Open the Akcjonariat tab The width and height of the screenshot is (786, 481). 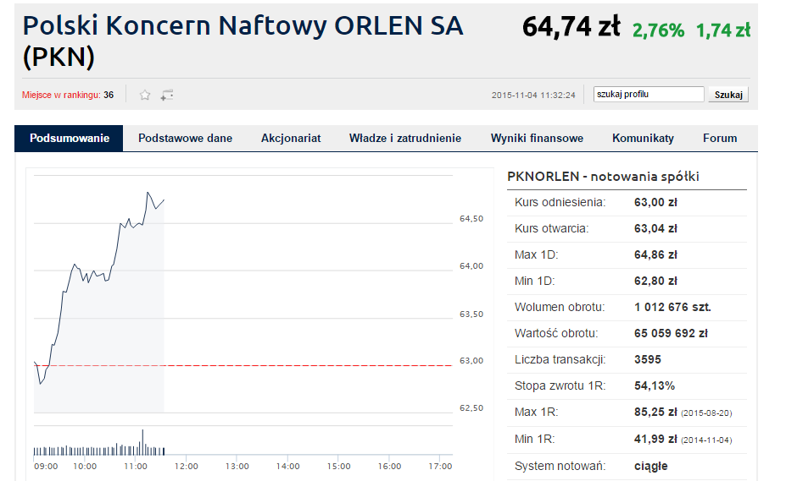(x=290, y=138)
